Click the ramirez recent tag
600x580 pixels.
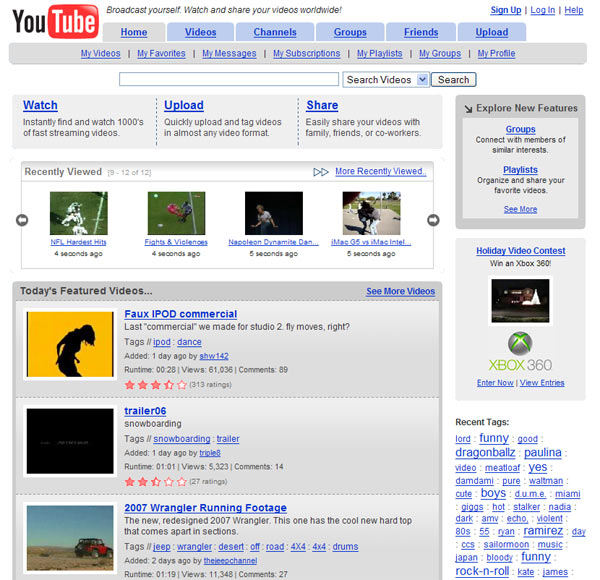[x=543, y=531]
